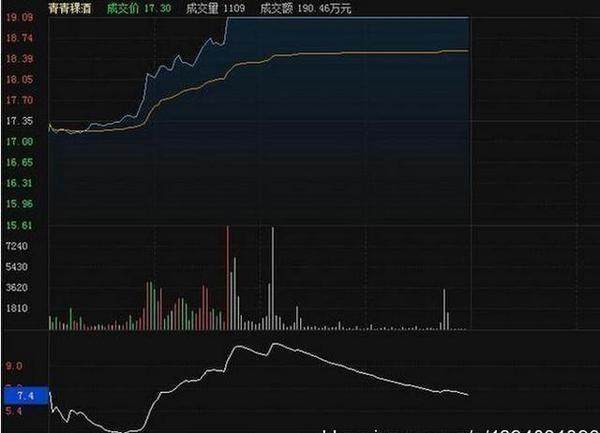Click the 7240 volume axis label
Viewport: 600px width, 433px height.
[17, 246]
